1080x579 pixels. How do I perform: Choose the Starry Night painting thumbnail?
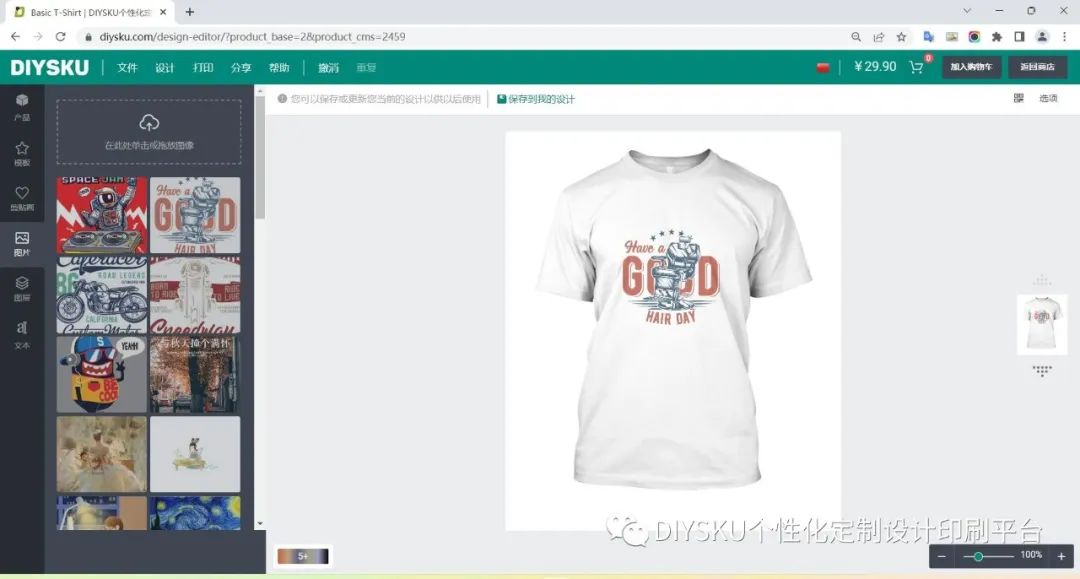195,513
